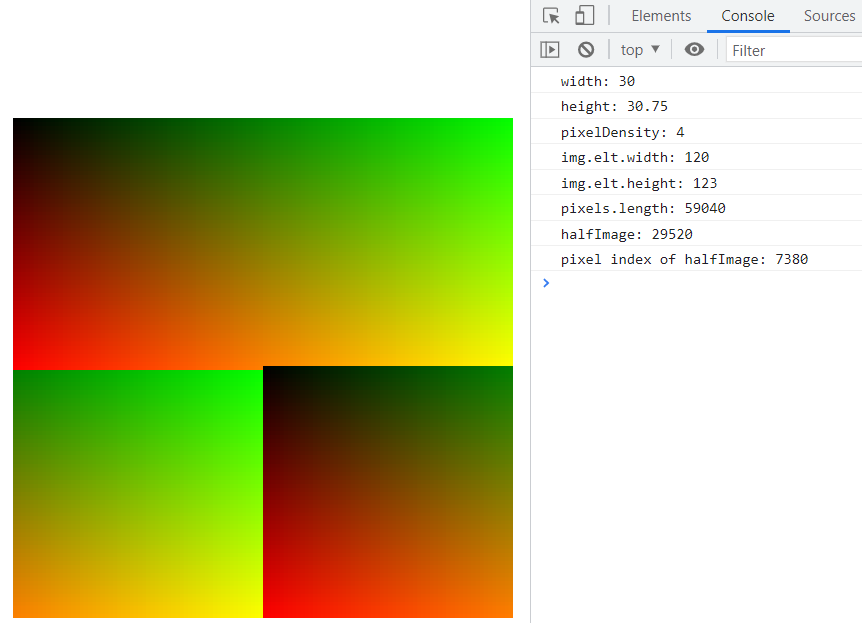Show the console sidebar icon

click(550, 50)
